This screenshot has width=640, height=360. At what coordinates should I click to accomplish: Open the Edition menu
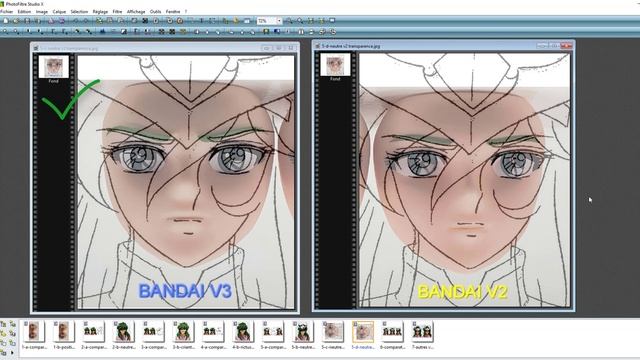point(24,11)
